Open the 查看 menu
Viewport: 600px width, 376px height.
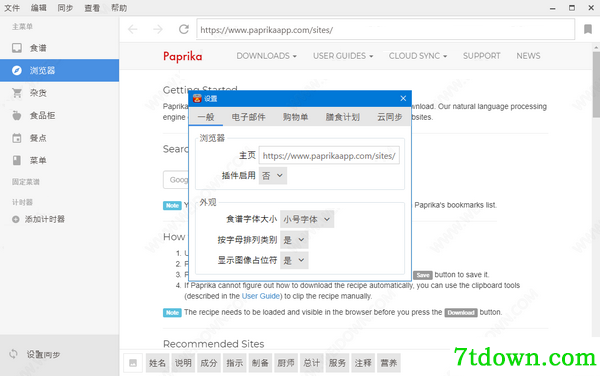92,8
